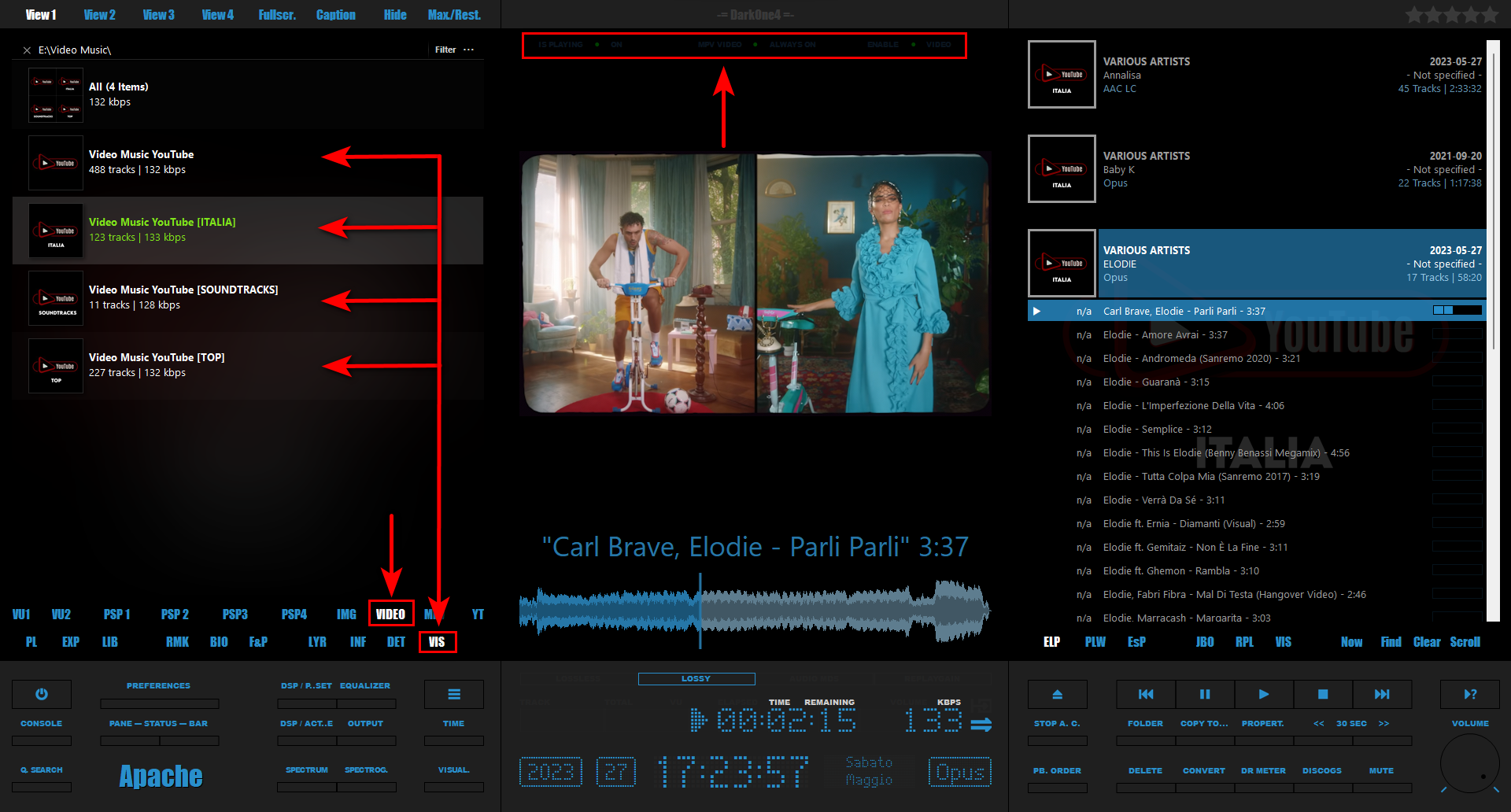Click the YouTube cover of Annalisa album
The height and width of the screenshot is (812, 1511).
[1062, 75]
